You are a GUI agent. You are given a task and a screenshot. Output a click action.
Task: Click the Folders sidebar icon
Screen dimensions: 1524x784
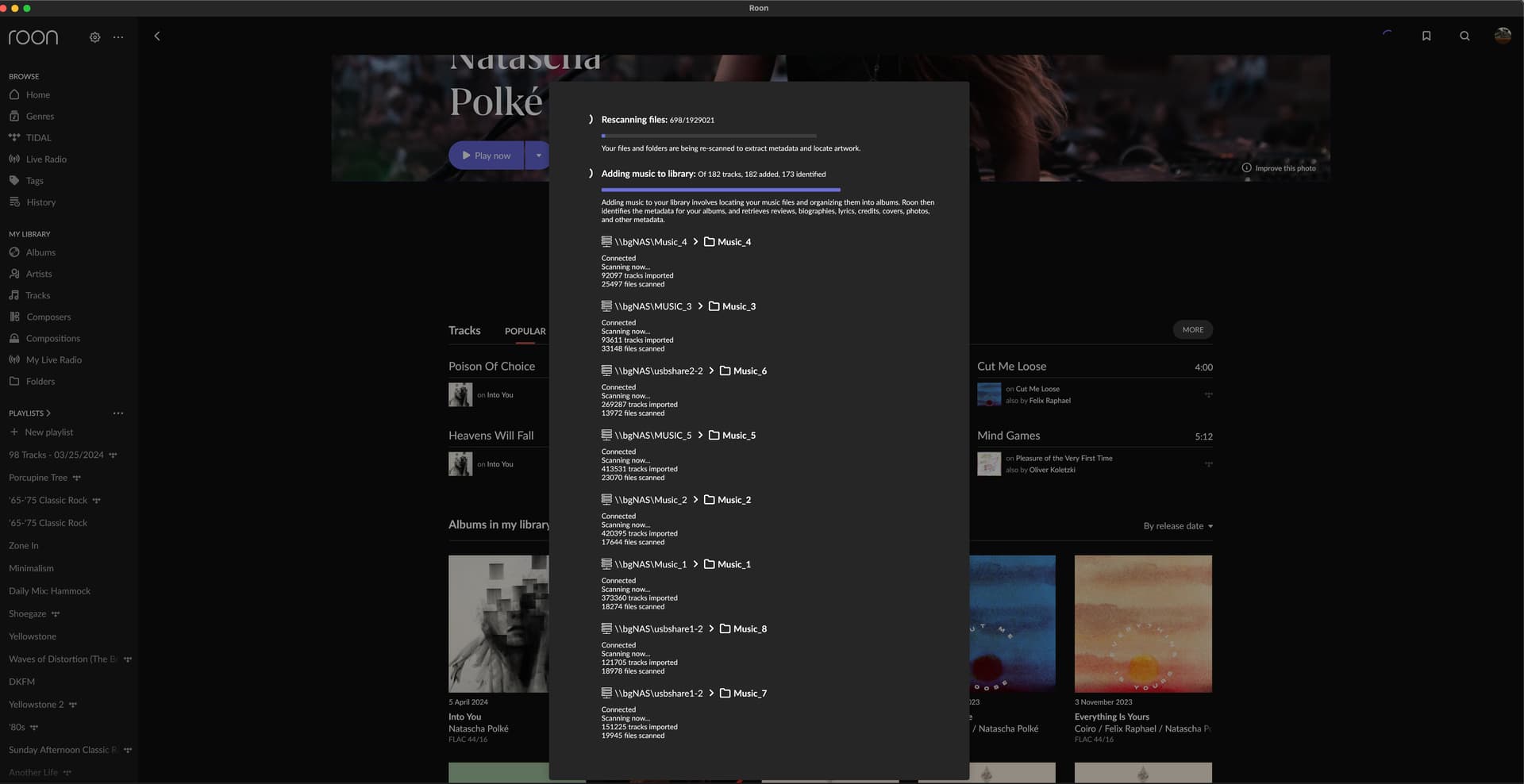(x=14, y=381)
